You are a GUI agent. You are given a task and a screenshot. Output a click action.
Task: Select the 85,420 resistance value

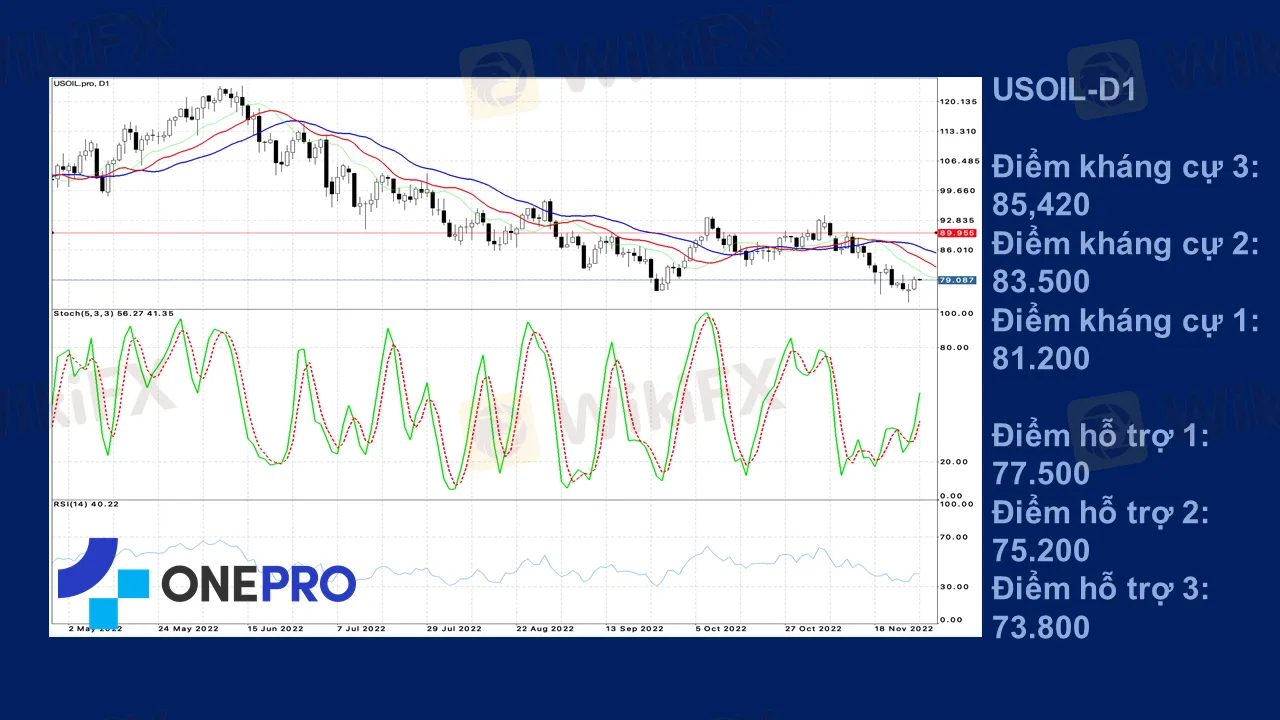point(1041,205)
